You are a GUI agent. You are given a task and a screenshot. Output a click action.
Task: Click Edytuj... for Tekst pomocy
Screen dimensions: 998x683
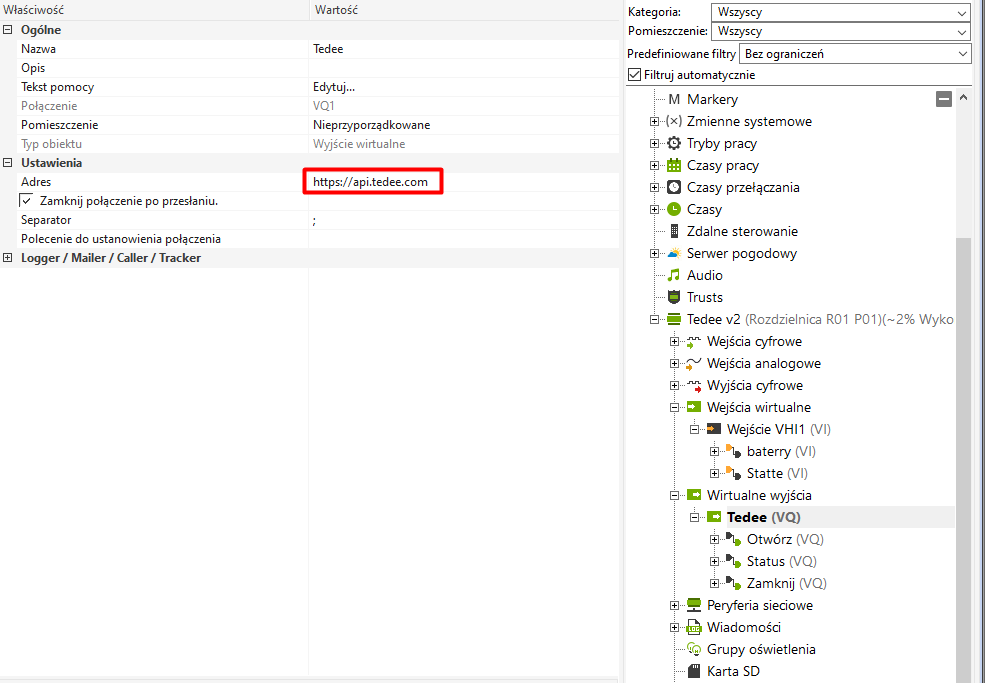[x=334, y=87]
